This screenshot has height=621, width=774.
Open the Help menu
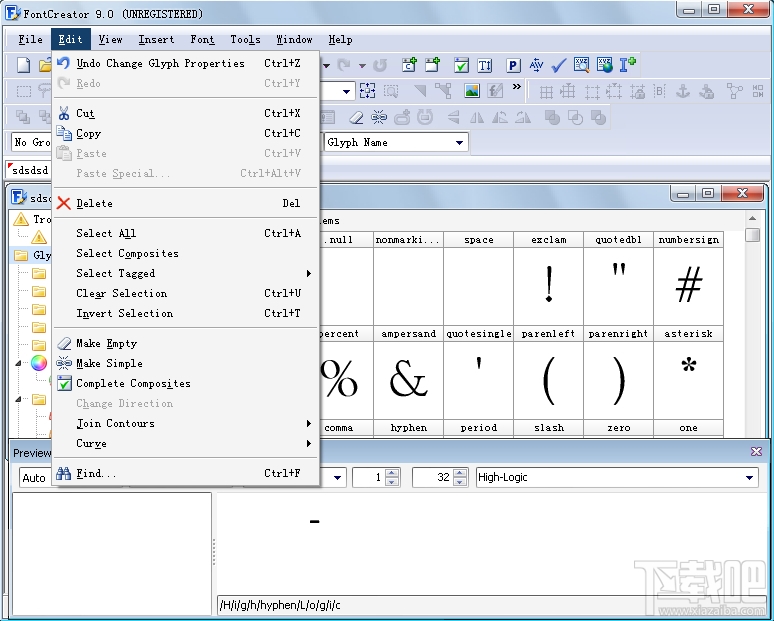pyautogui.click(x=340, y=39)
